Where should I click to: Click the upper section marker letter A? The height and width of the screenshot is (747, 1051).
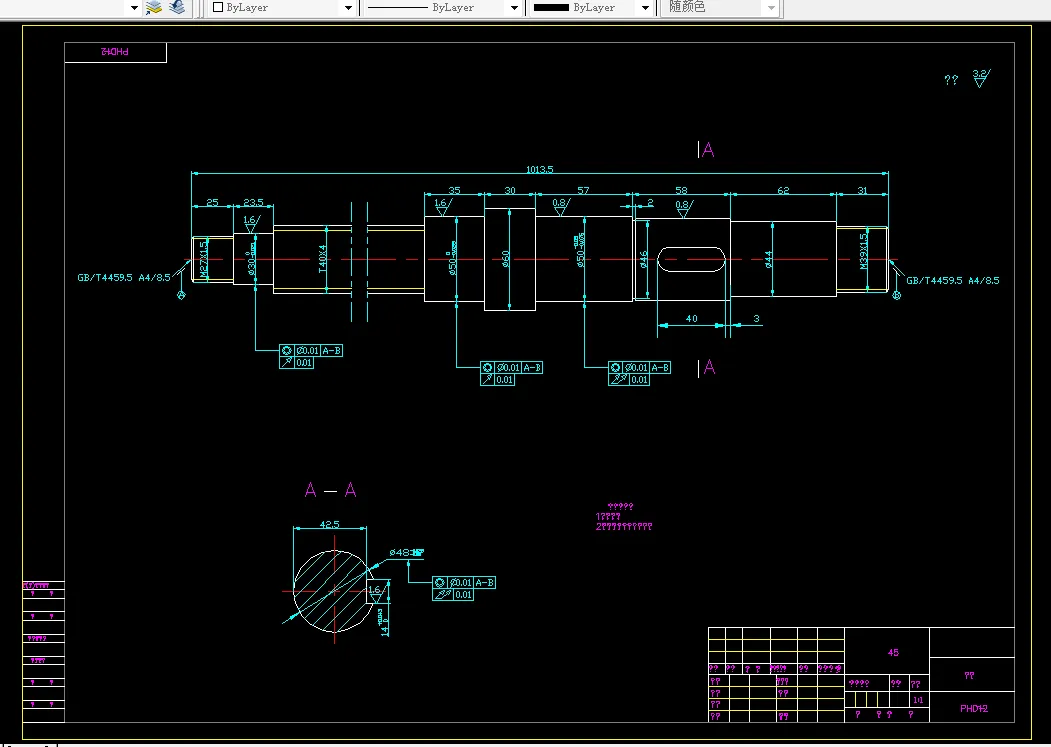point(708,150)
